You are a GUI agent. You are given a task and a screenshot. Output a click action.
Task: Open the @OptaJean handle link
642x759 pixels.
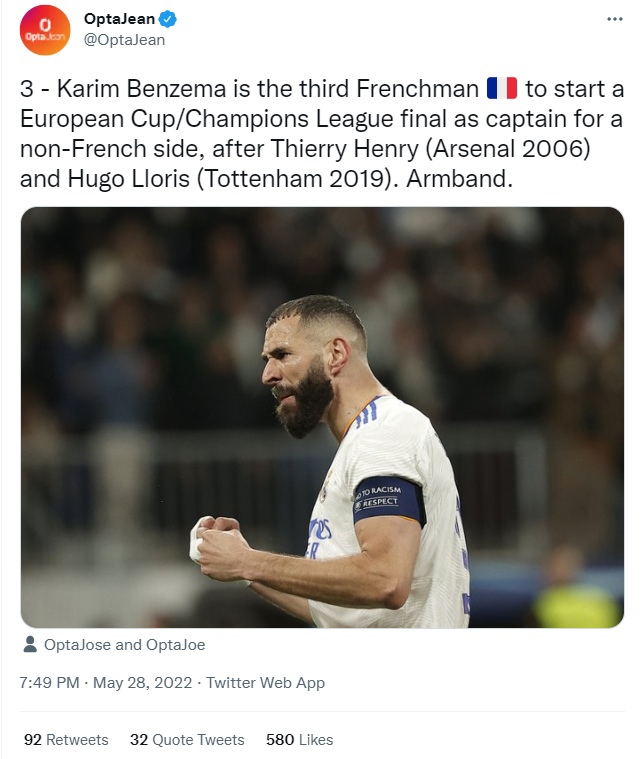pos(124,40)
